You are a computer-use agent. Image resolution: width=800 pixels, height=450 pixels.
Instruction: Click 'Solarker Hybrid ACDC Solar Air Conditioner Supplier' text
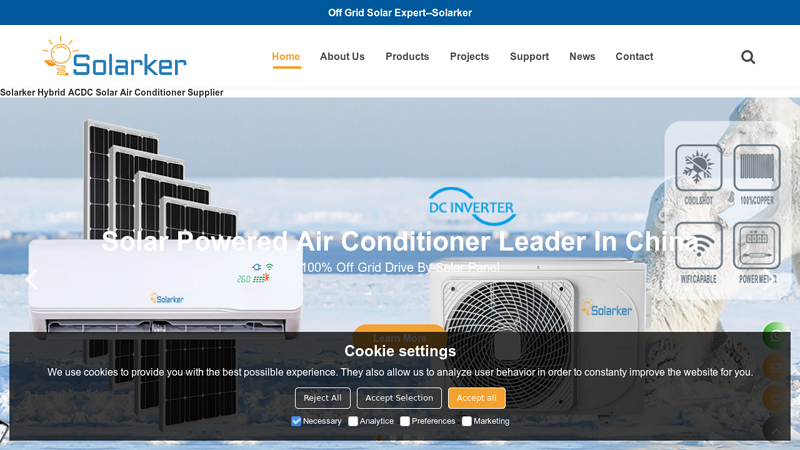click(112, 92)
